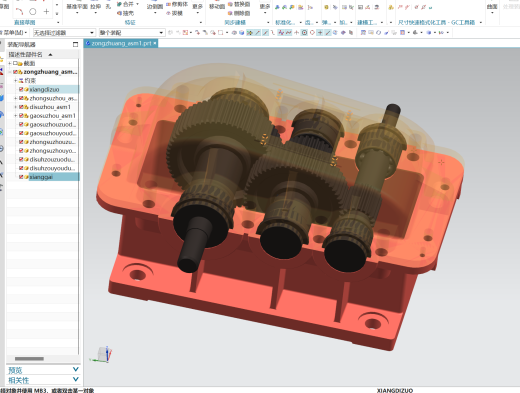The image size is (520, 393).
Task: Toggle the disuzhou_asm1 visibility checkbox
Action: [x=21, y=107]
